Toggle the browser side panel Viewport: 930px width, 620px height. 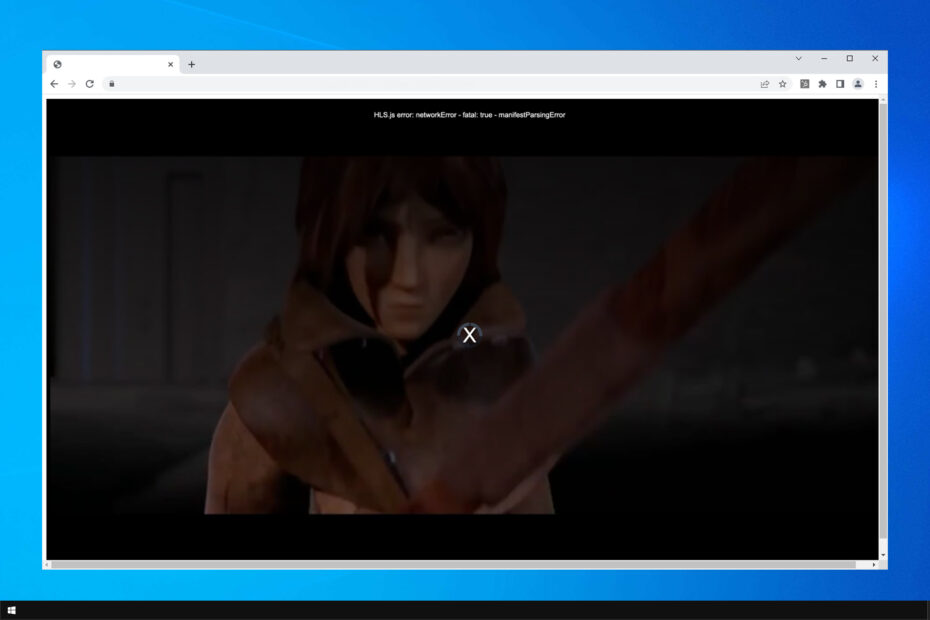click(x=840, y=84)
